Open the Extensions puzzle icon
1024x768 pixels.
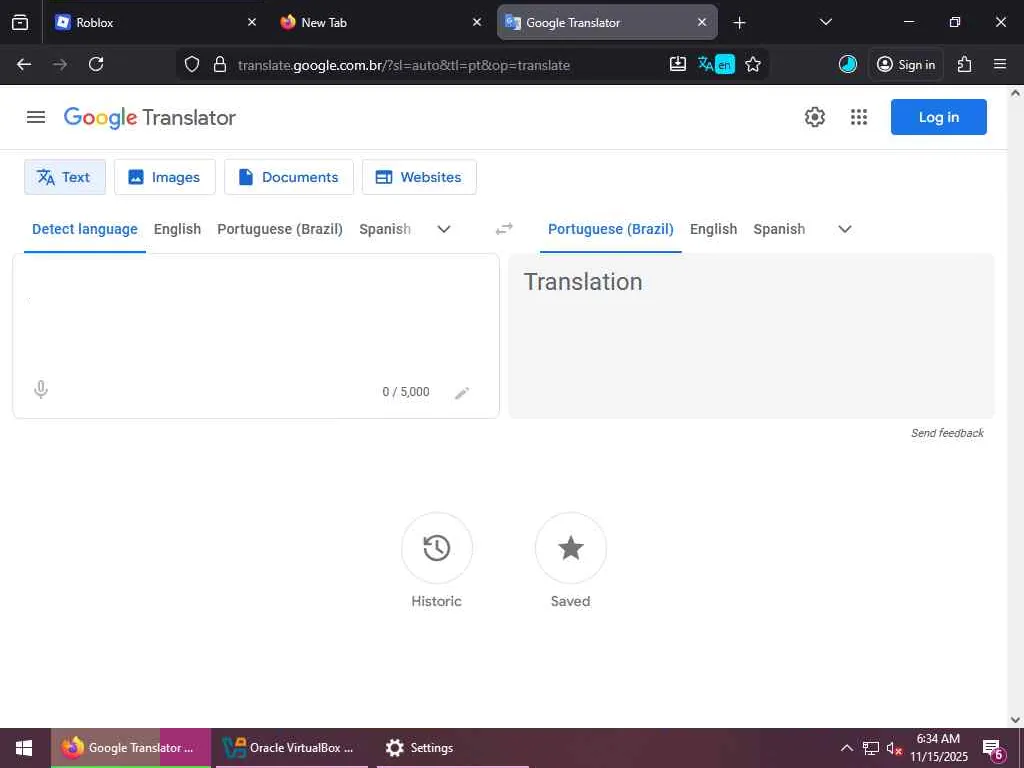pyautogui.click(x=965, y=64)
